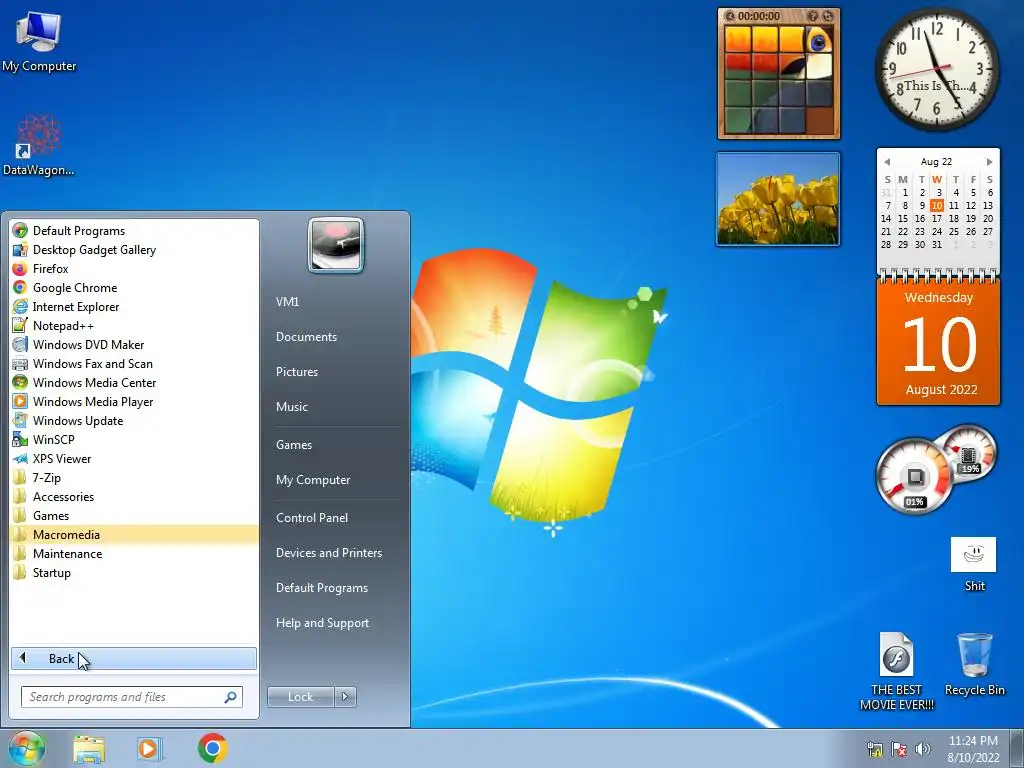This screenshot has width=1024, height=768.
Task: Click the network tray icon
Action: tap(874, 749)
